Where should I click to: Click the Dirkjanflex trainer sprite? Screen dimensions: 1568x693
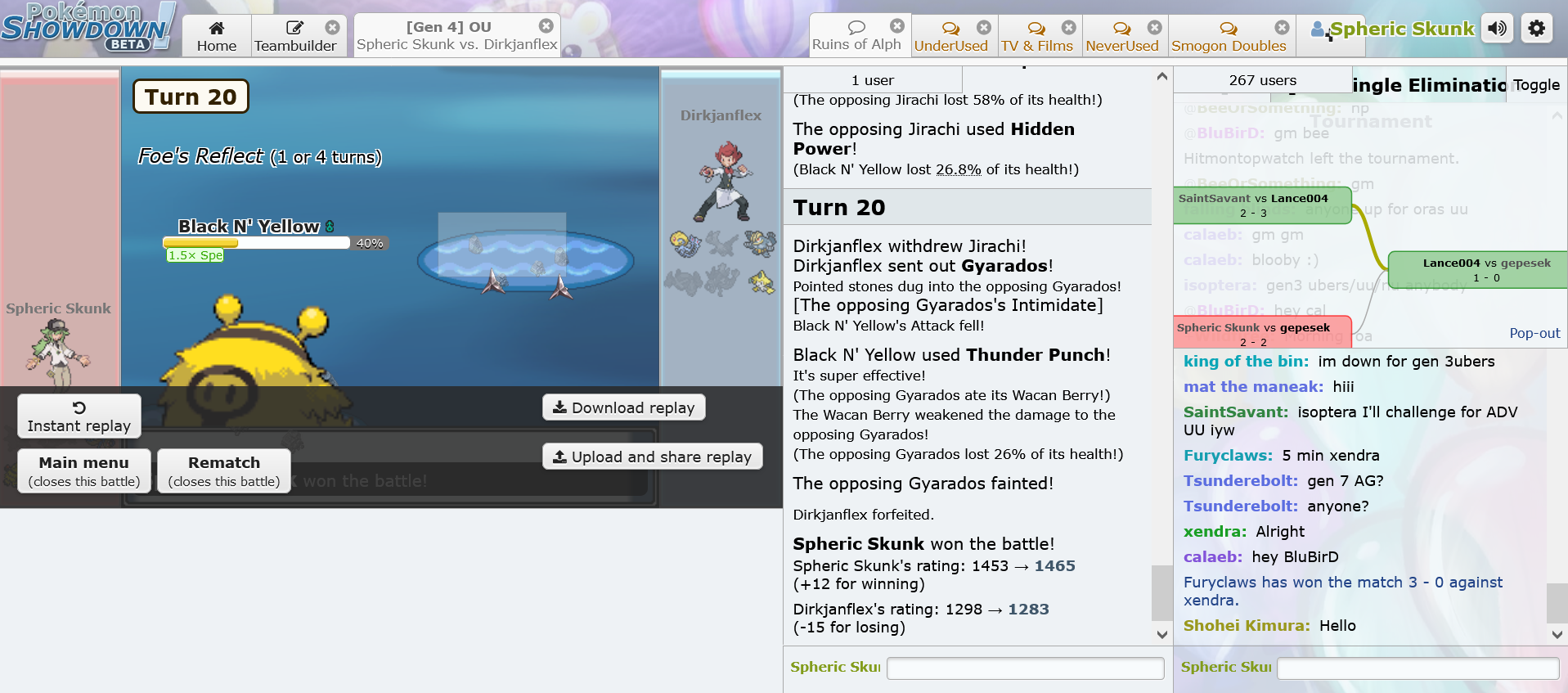tap(724, 182)
